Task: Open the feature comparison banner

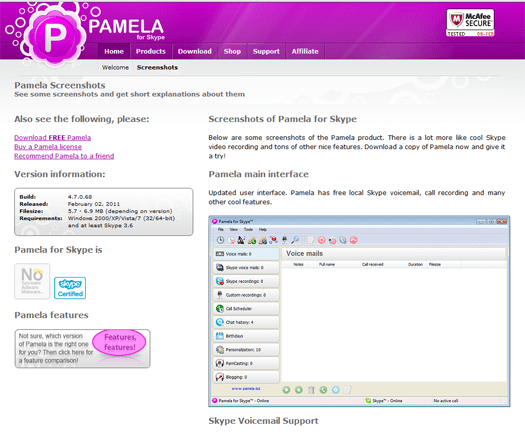Action: click(82, 349)
